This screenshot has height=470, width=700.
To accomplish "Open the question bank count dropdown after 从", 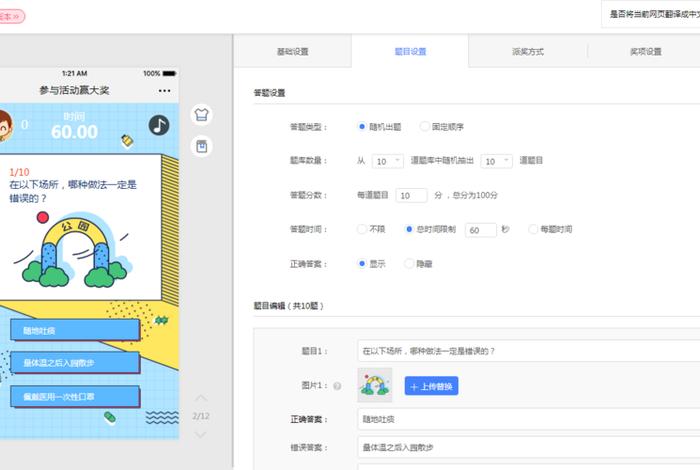I will (388, 161).
